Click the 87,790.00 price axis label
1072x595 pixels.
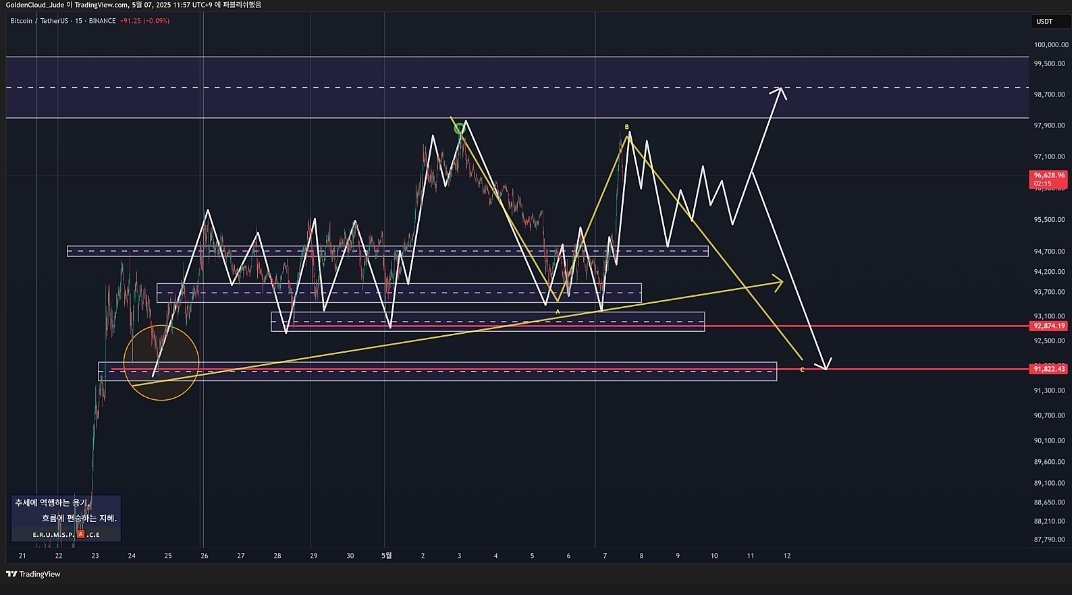tap(1049, 540)
